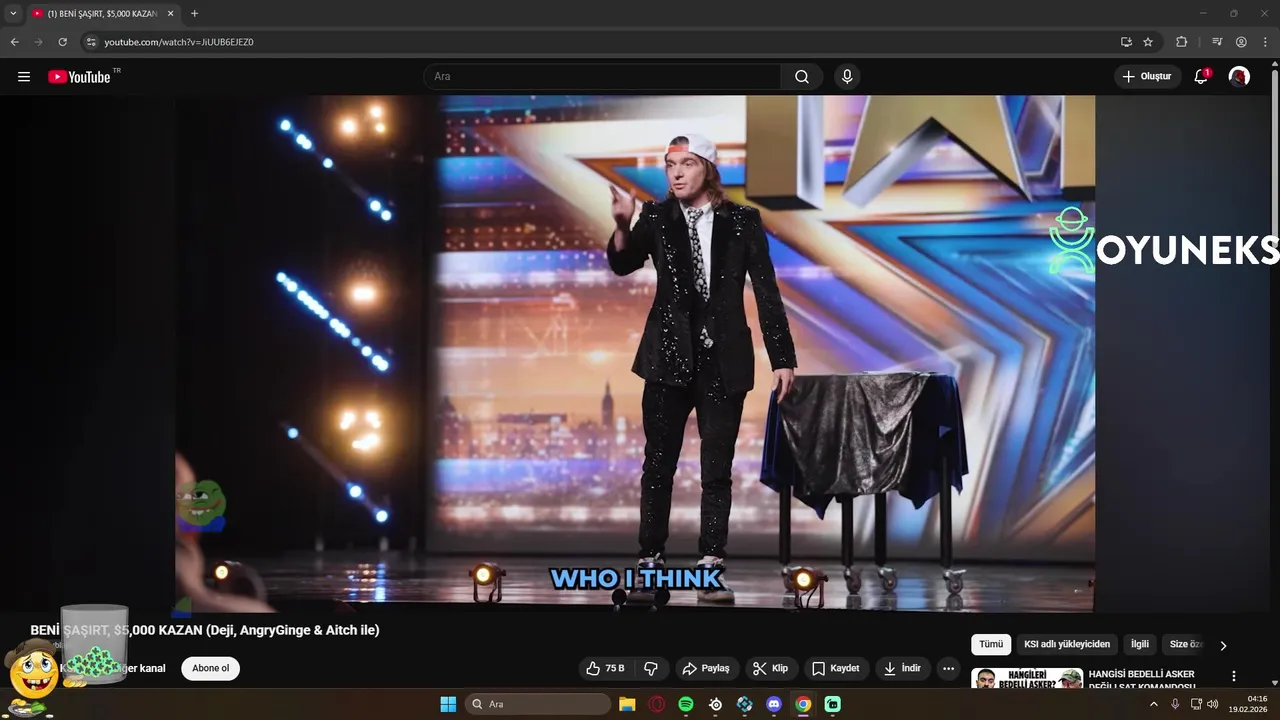Image resolution: width=1280 pixels, height=720 pixels.
Task: Open Chrome extensions puzzle icon
Action: point(1182,42)
